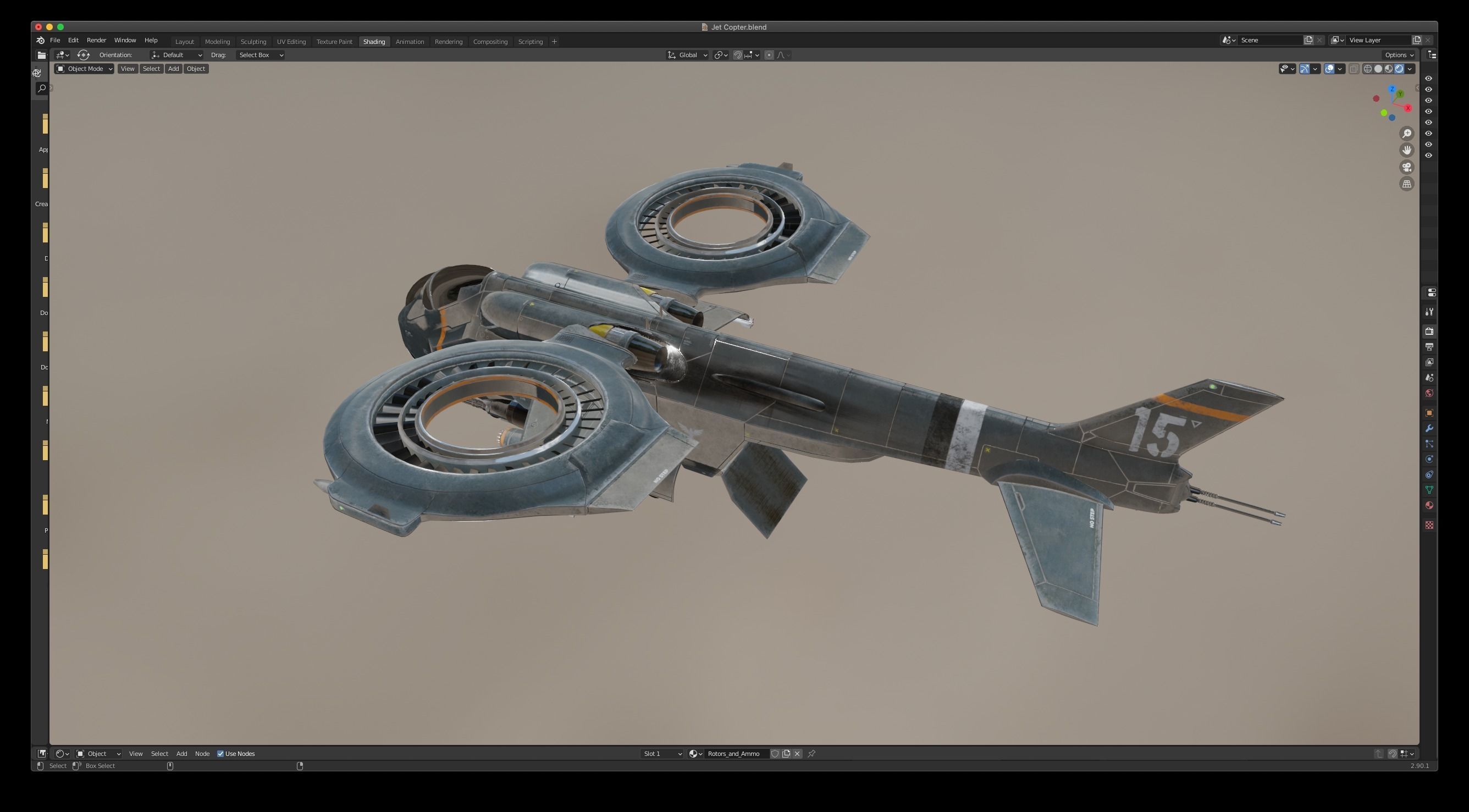Click the blue Z axis on gizmo

tap(1392, 90)
